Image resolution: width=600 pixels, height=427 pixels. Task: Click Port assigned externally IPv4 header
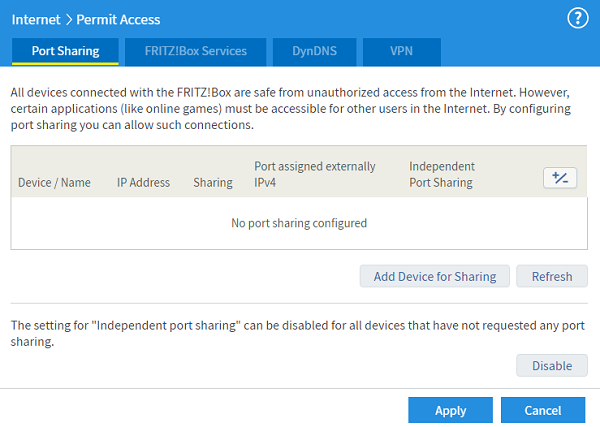315,174
